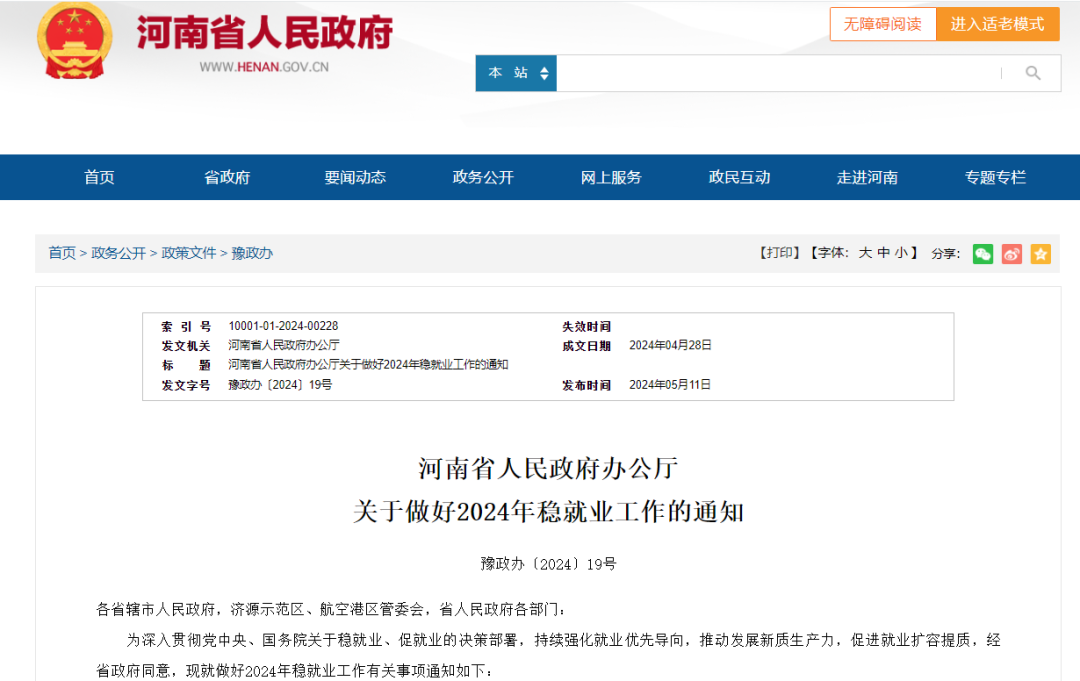Enable 进入适老模式 elderly-friendly mode
Image resolution: width=1080 pixels, height=681 pixels.
(998, 23)
